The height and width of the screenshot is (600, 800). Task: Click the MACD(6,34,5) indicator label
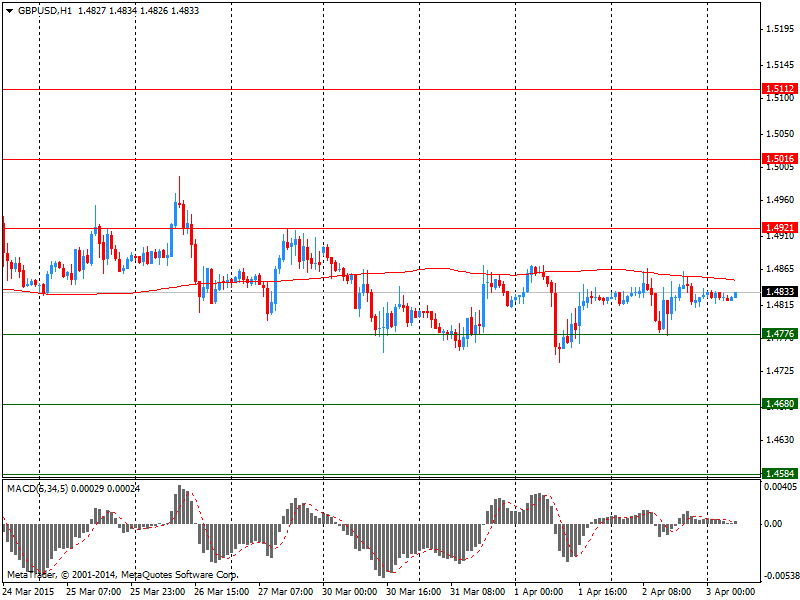point(37,489)
